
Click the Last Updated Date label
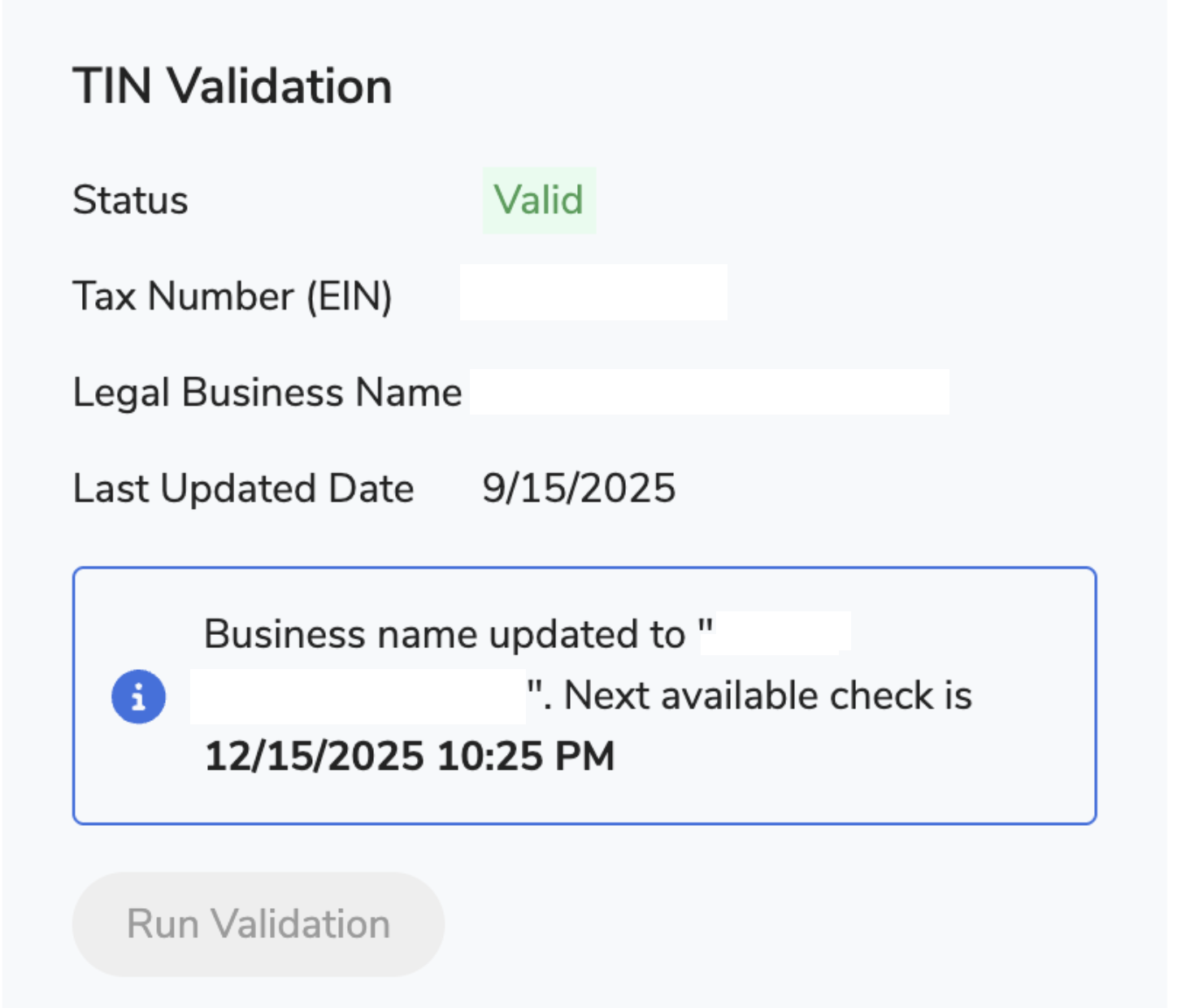point(243,489)
